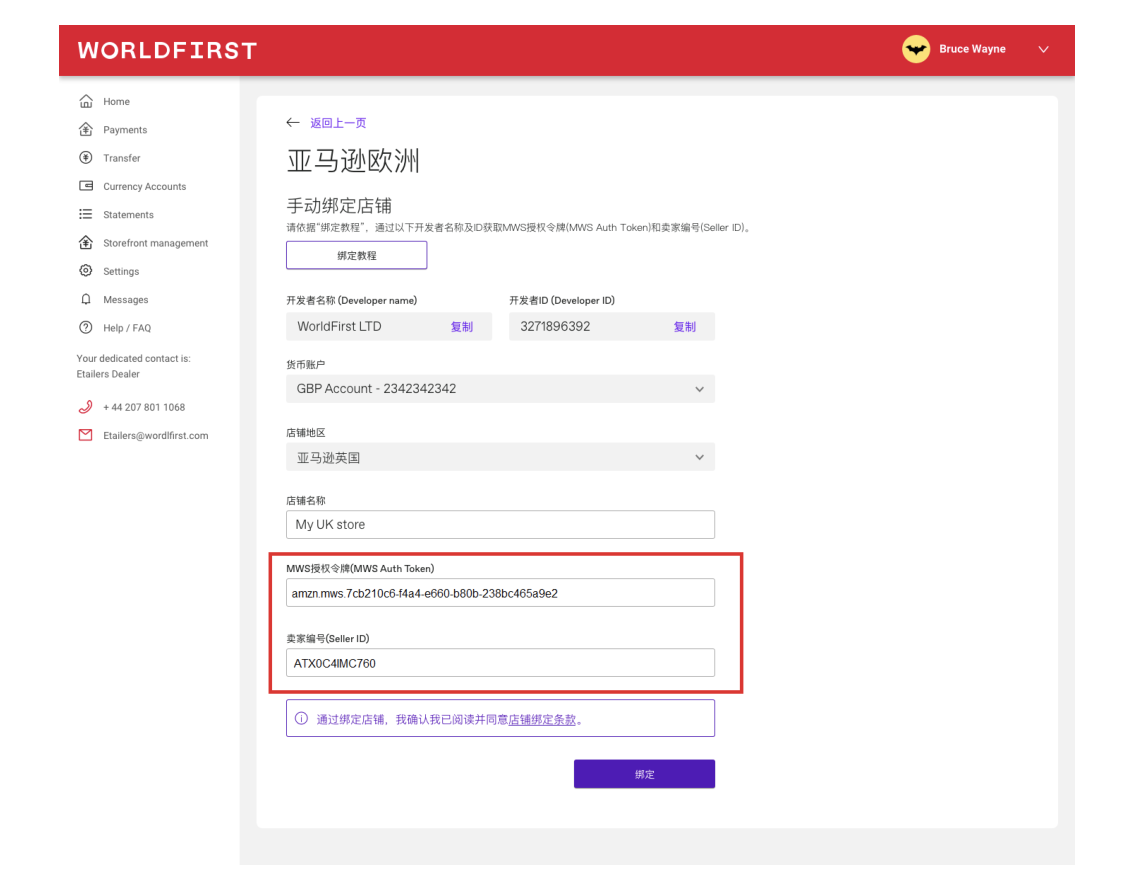Click the WORLDFIRST logo
The width and height of the screenshot is (1147, 893).
click(168, 50)
